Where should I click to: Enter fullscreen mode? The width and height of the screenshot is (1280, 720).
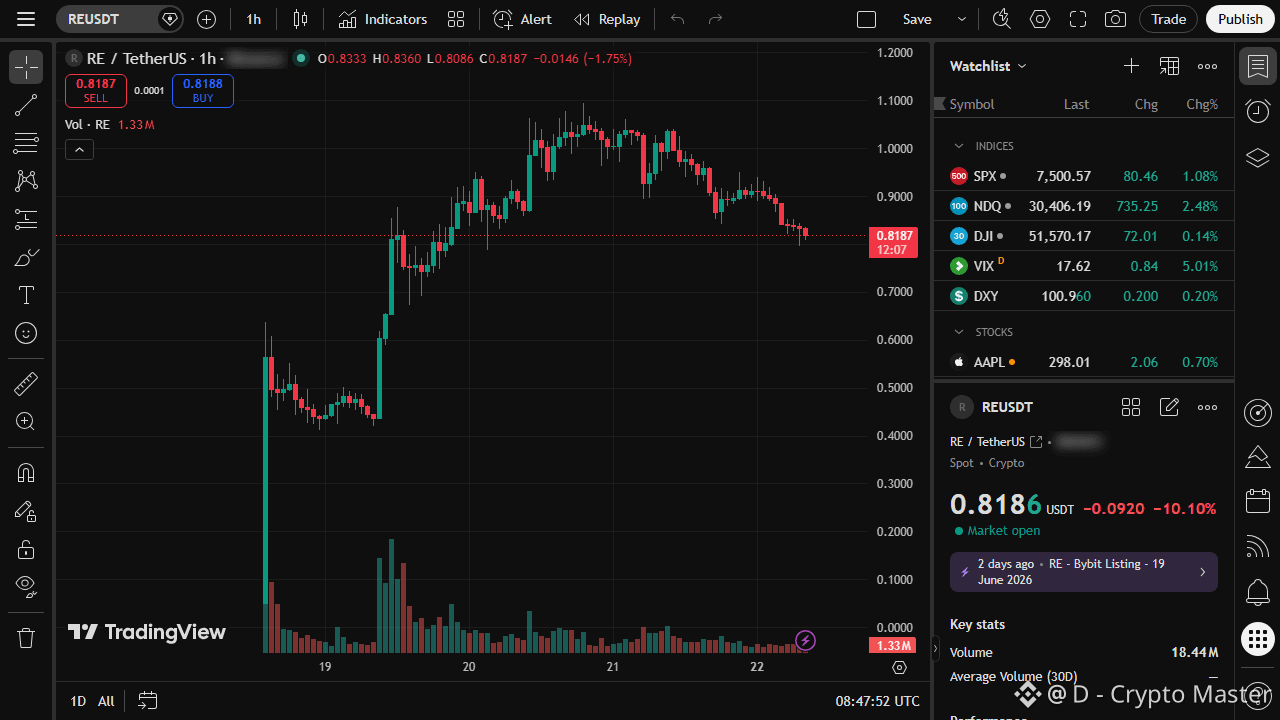pyautogui.click(x=1078, y=19)
